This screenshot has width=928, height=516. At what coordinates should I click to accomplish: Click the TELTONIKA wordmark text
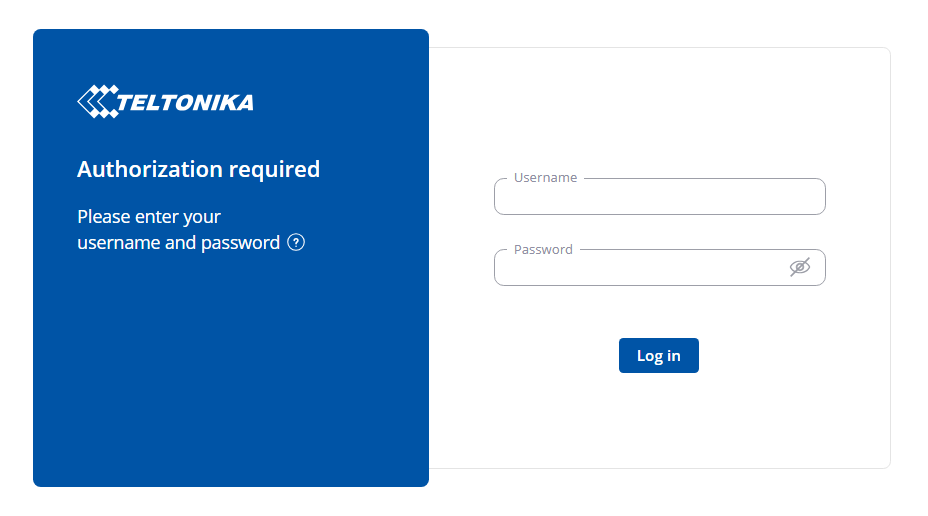185,102
